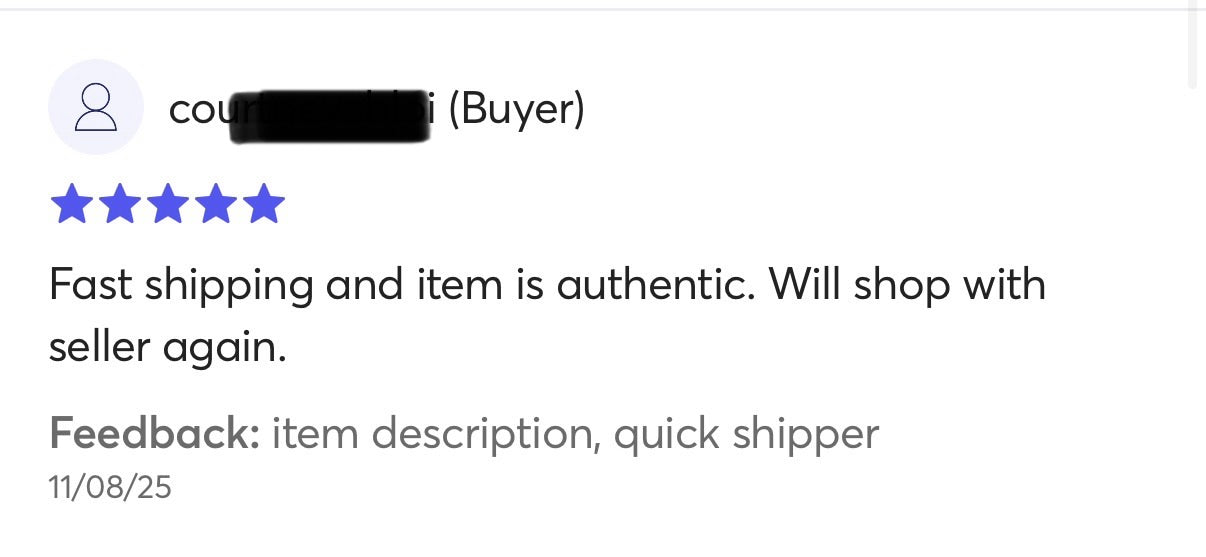Click the buyer profile avatar icon
This screenshot has width=1206, height=557.
point(96,107)
